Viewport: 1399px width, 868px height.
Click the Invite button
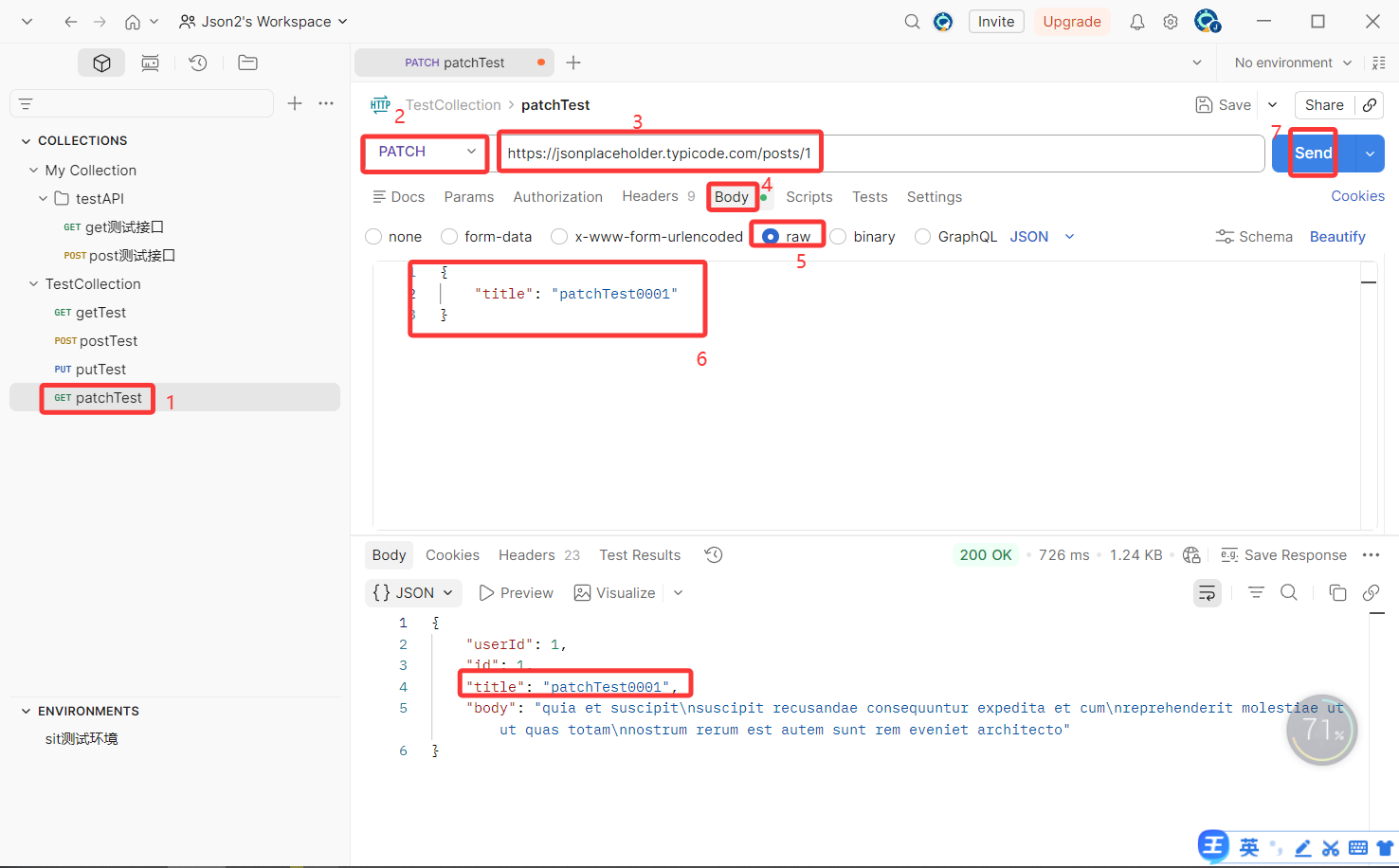pyautogui.click(x=996, y=21)
